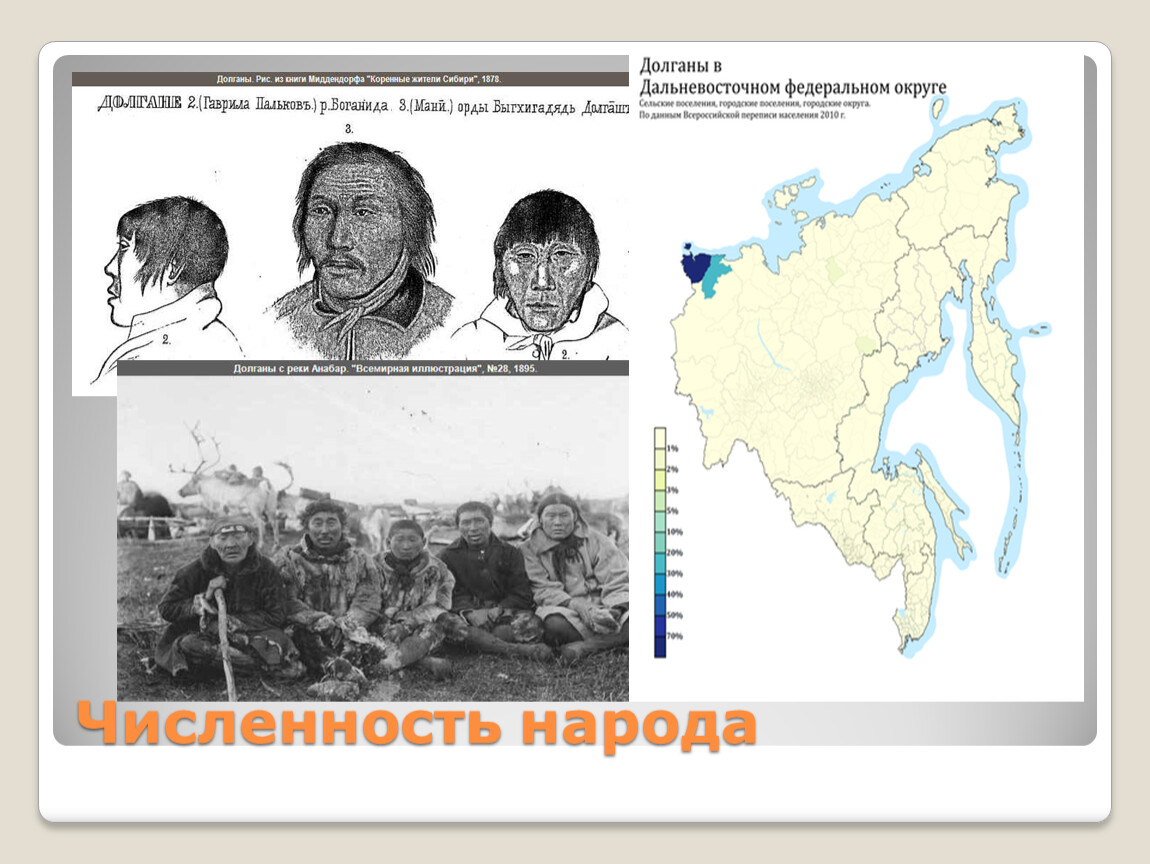1150x864 pixels.
Task: Click the legend swatch between 20% and 30%
Action: [660, 563]
